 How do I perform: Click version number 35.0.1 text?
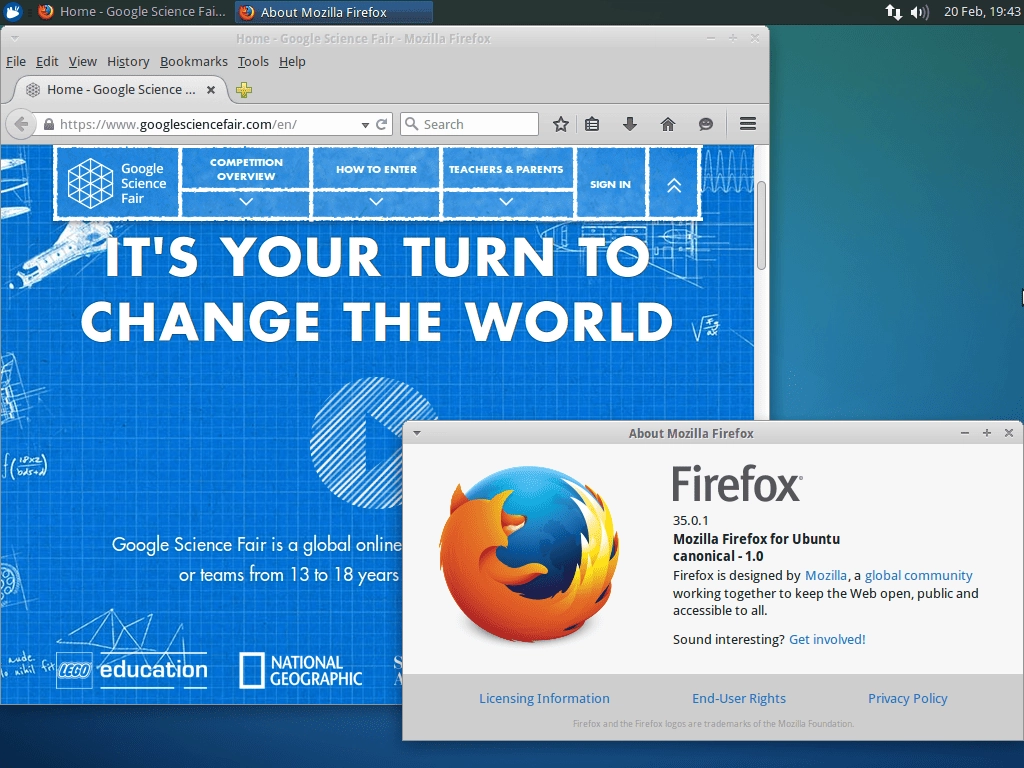coord(690,520)
